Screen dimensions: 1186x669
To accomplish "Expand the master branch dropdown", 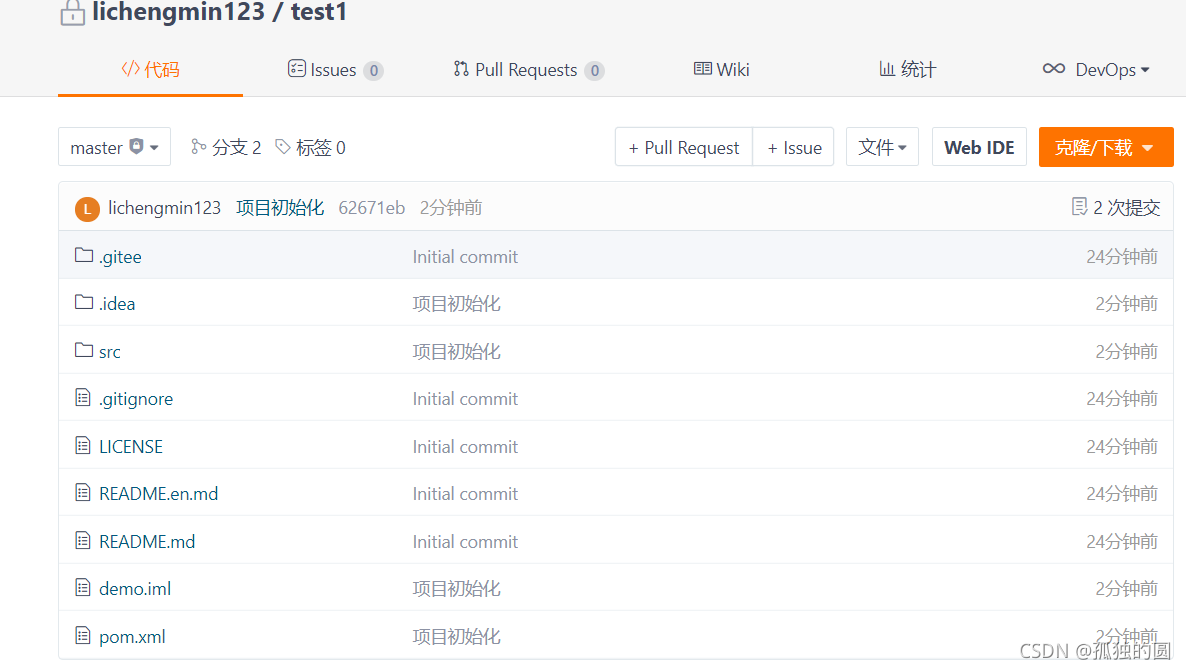I will [x=114, y=147].
